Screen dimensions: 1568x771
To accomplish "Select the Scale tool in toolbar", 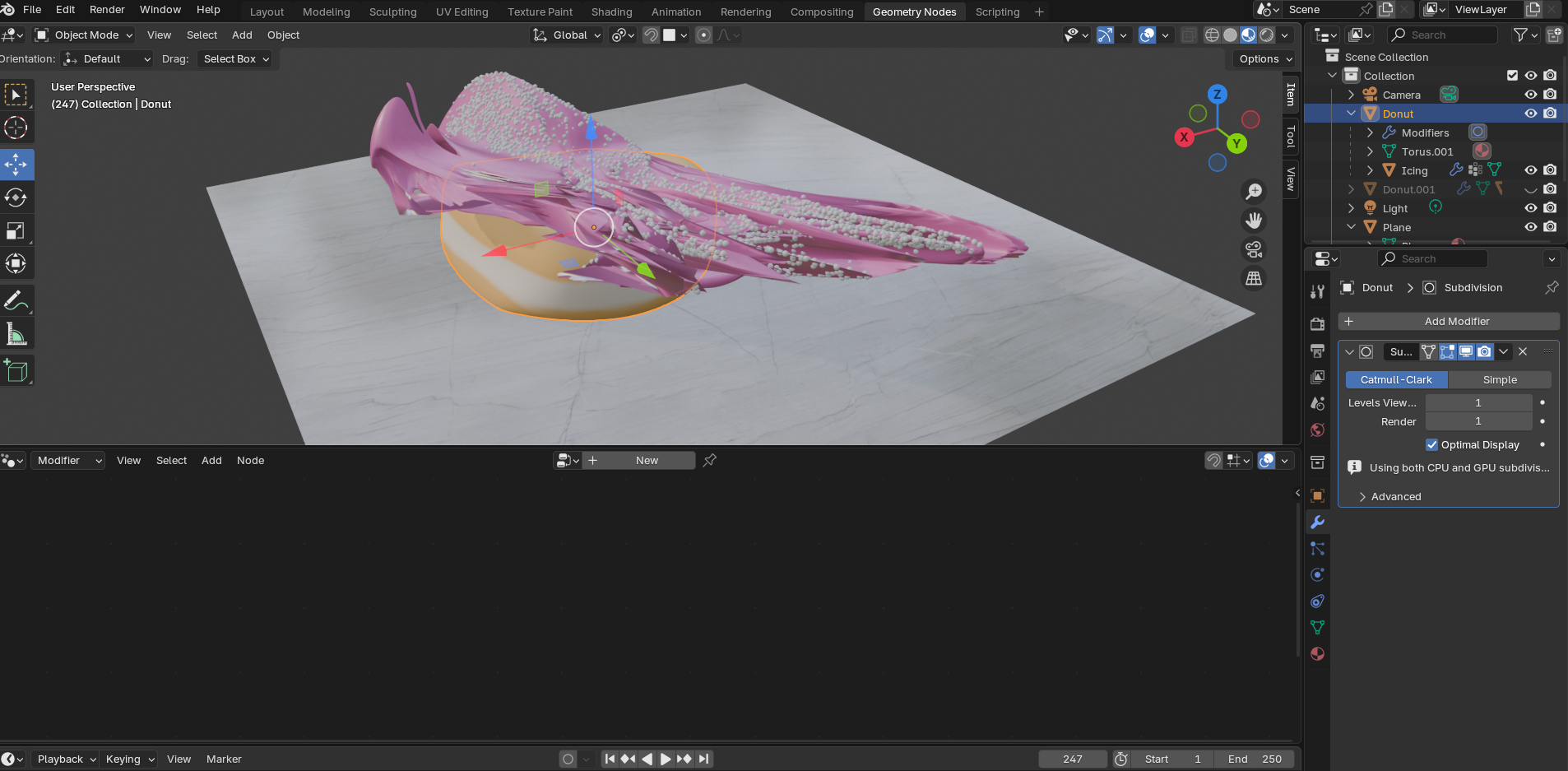I will pos(16,231).
